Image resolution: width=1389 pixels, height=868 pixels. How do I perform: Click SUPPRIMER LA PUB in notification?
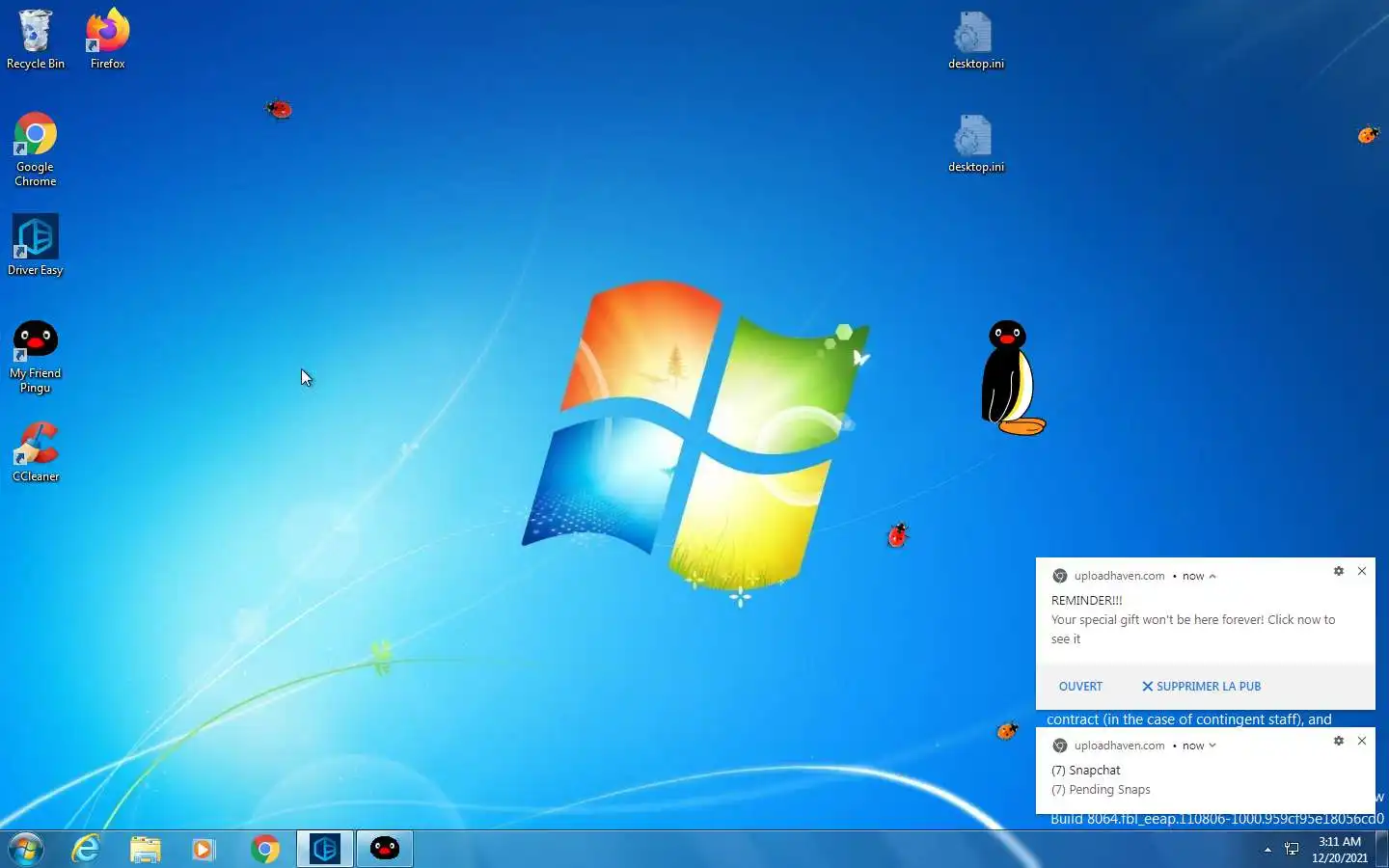coord(1201,687)
